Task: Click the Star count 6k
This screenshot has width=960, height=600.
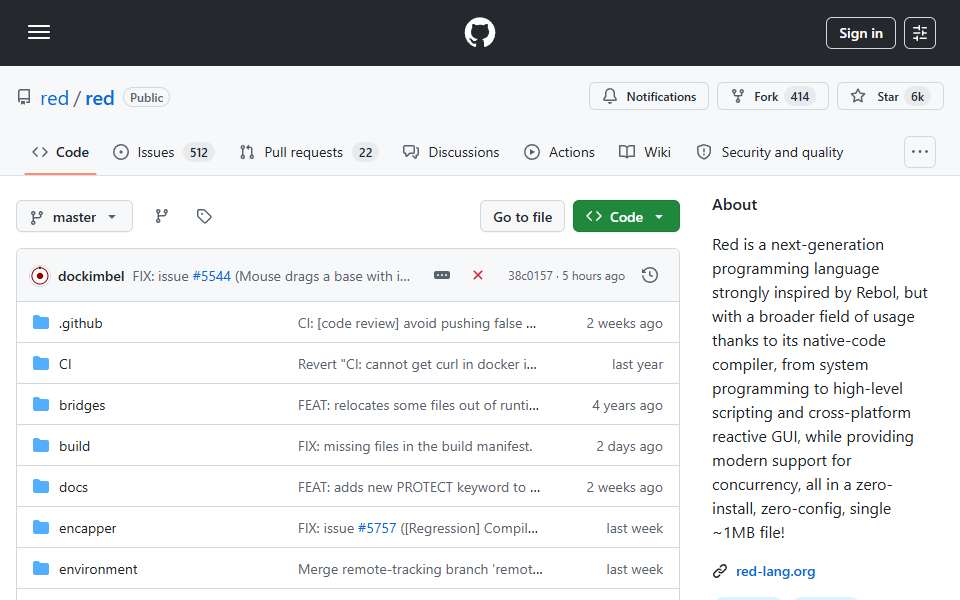Action: coord(917,97)
